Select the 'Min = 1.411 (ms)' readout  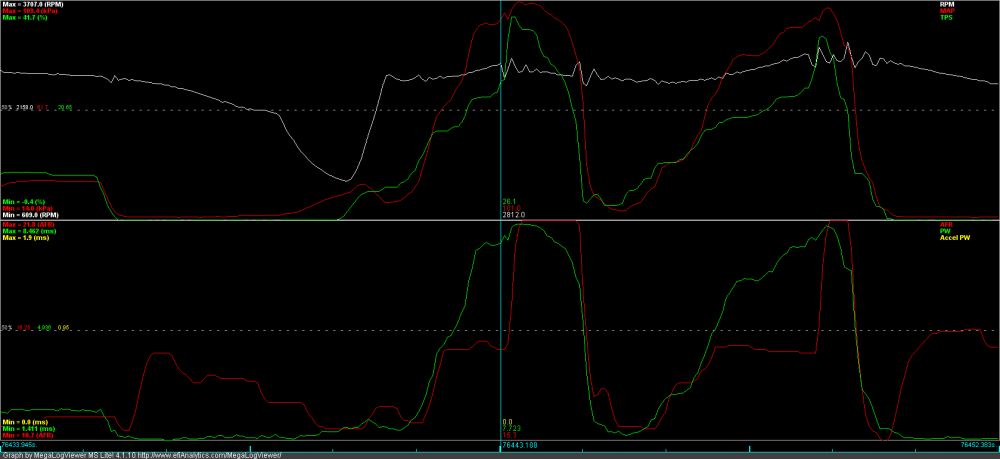point(27,428)
